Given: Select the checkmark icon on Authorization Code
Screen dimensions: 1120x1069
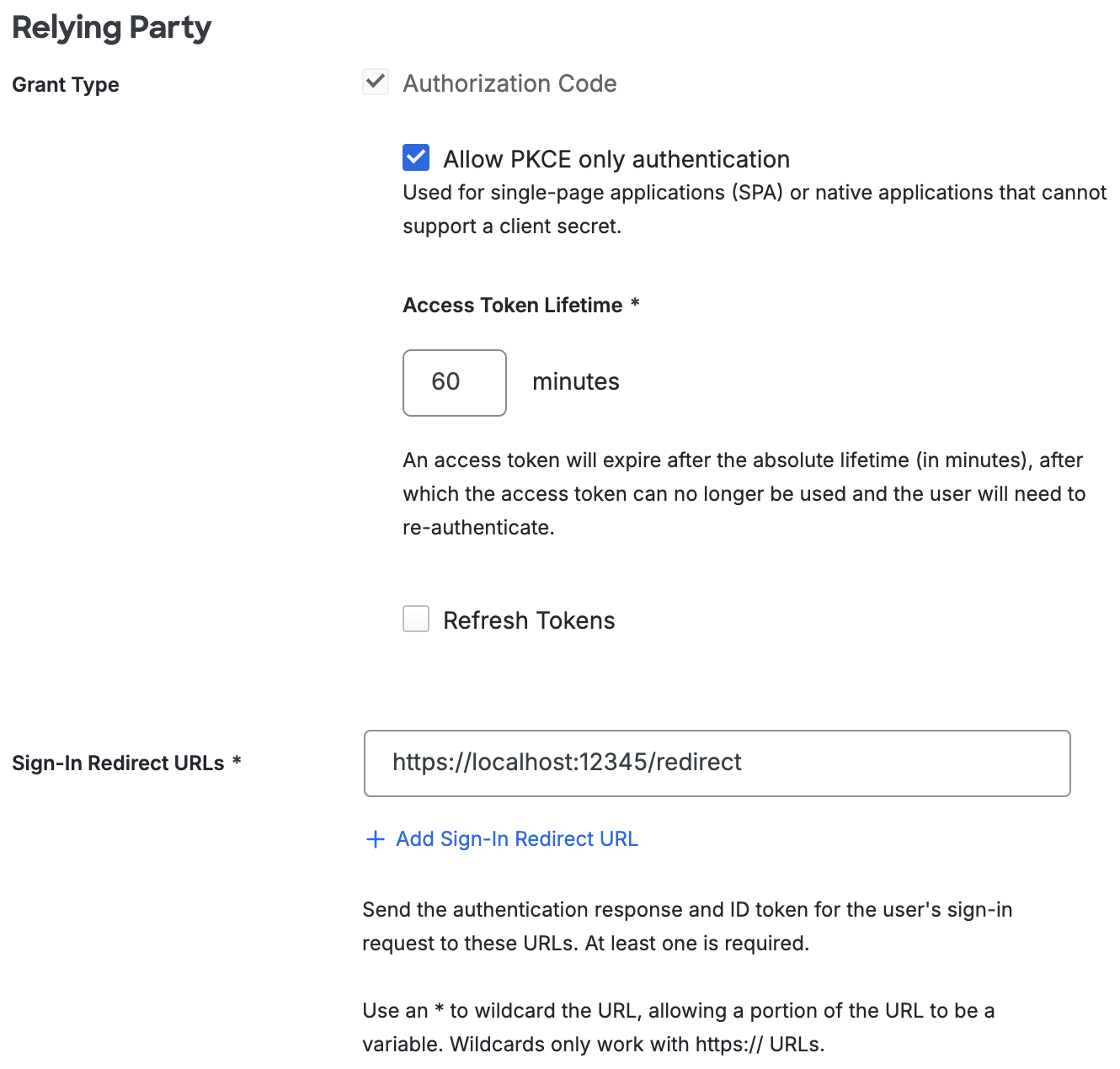Looking at the screenshot, I should click(375, 82).
